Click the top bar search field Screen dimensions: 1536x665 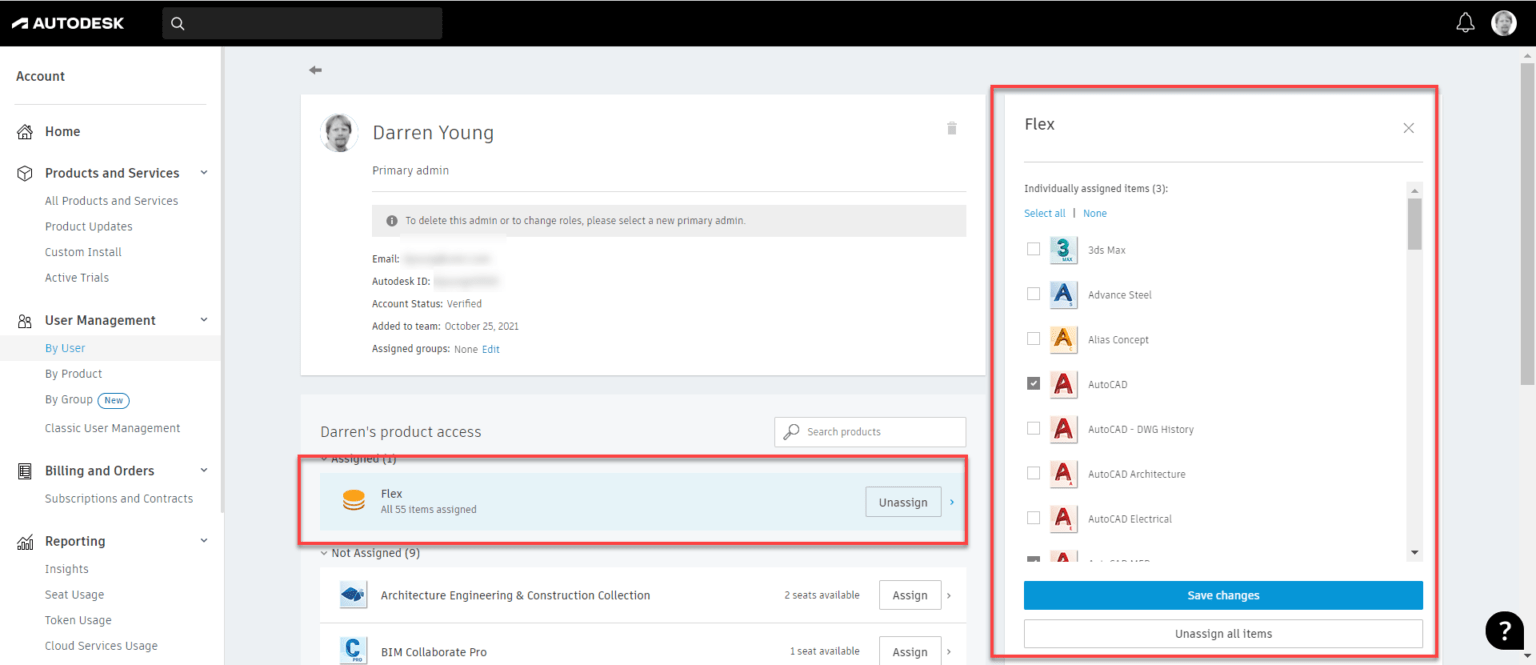tap(302, 24)
